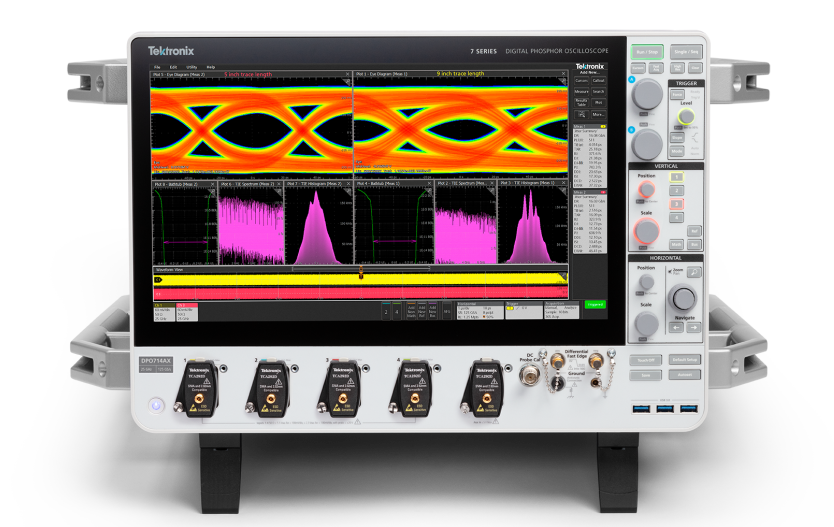This screenshot has width=834, height=527.
Task: Open the Ch 3 channel badge
Action: (x=187, y=312)
